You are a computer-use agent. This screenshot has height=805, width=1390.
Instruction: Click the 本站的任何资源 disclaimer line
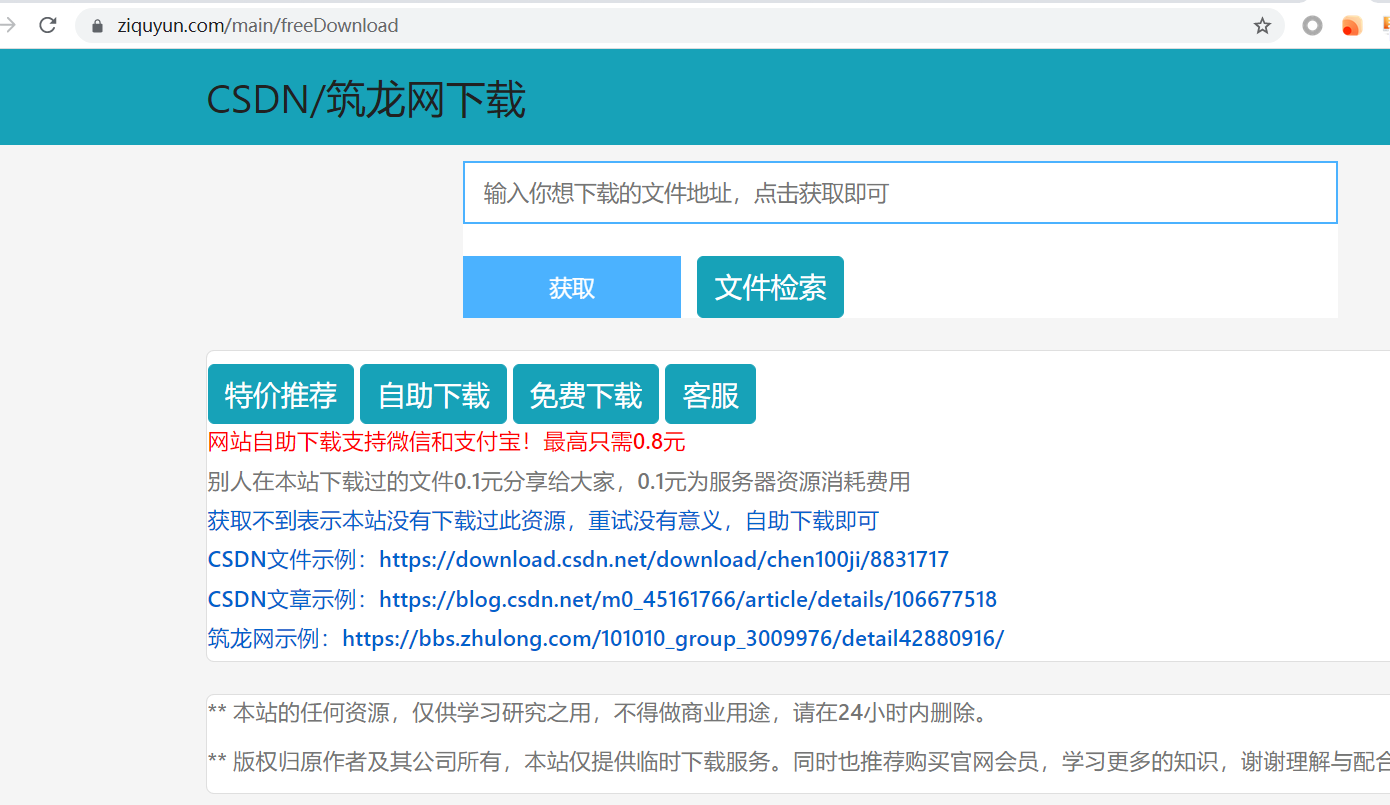click(x=598, y=713)
